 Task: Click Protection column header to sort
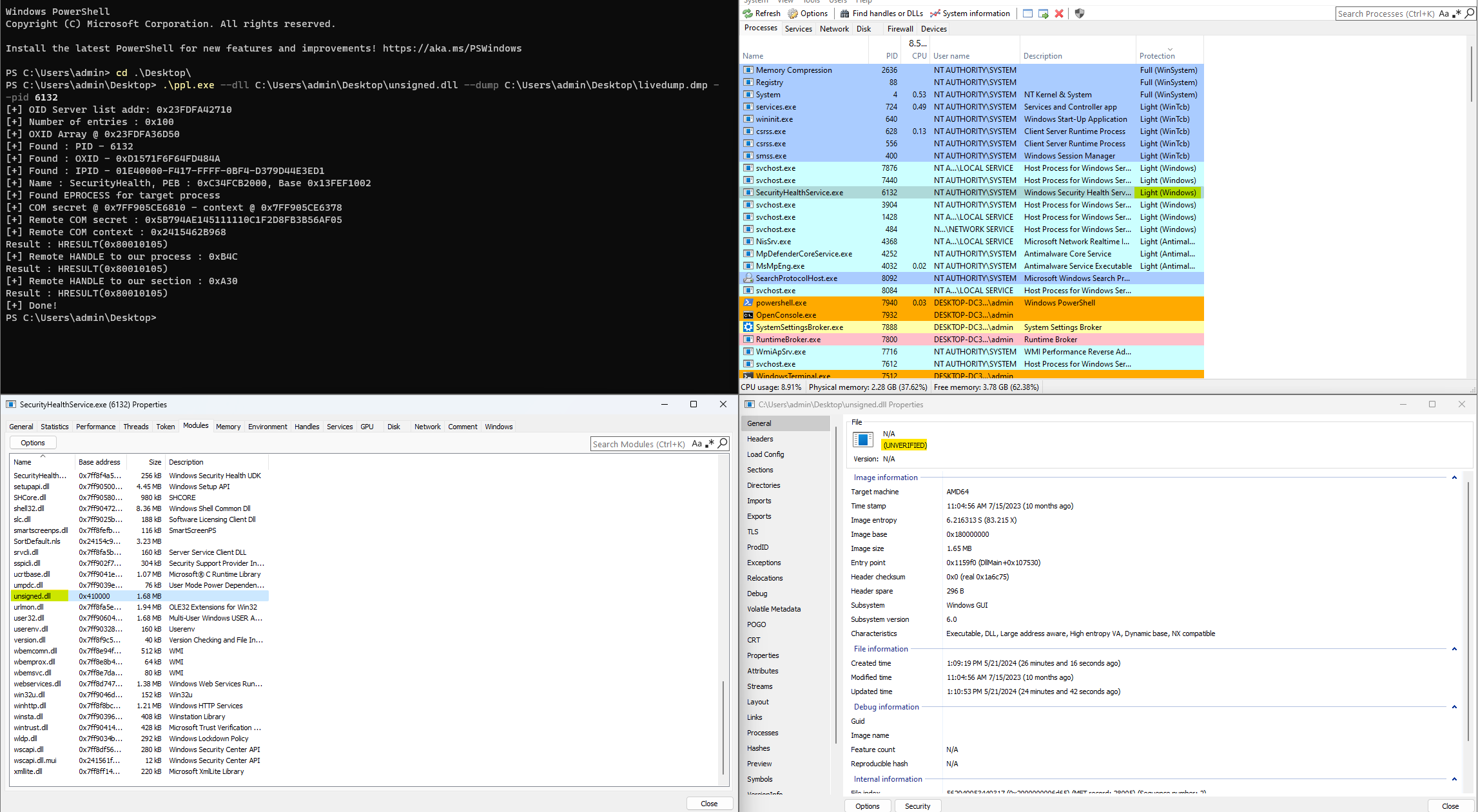click(1156, 56)
